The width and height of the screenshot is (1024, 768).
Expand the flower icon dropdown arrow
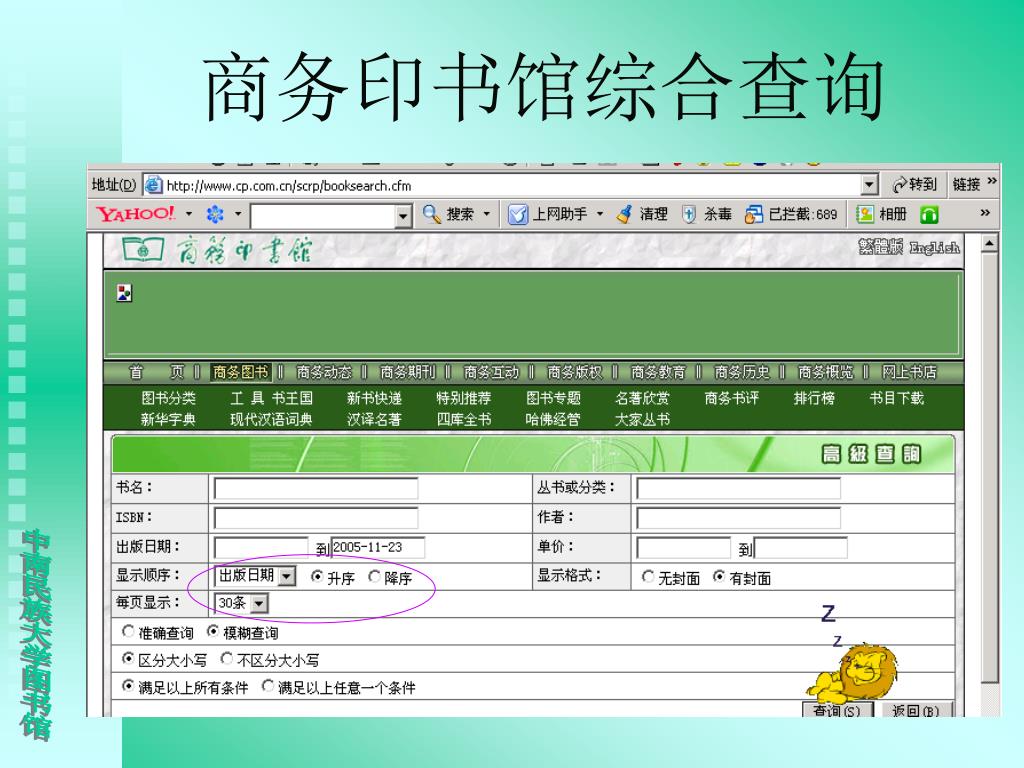pyautogui.click(x=238, y=214)
